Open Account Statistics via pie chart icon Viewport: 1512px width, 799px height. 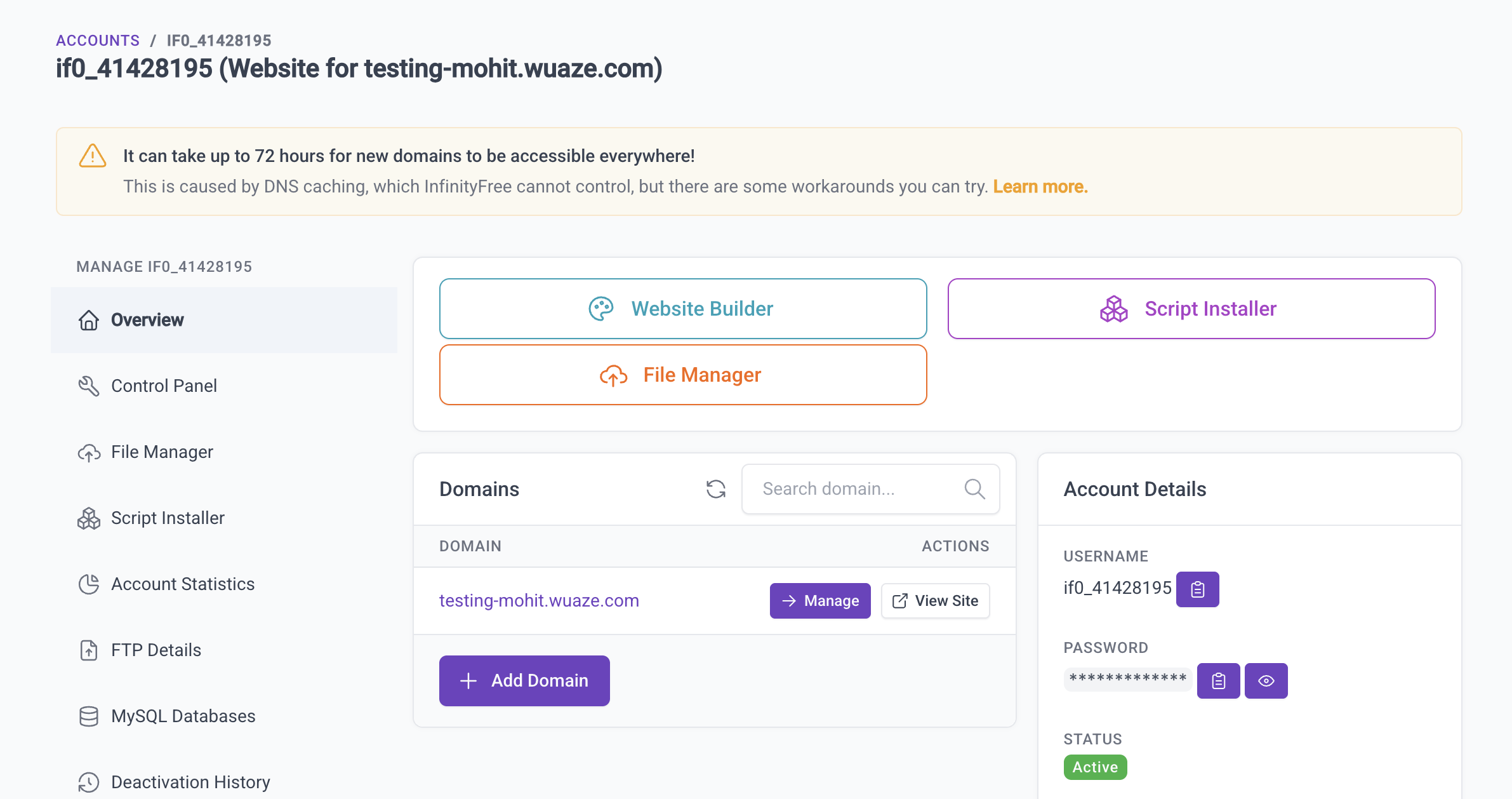[x=89, y=584]
